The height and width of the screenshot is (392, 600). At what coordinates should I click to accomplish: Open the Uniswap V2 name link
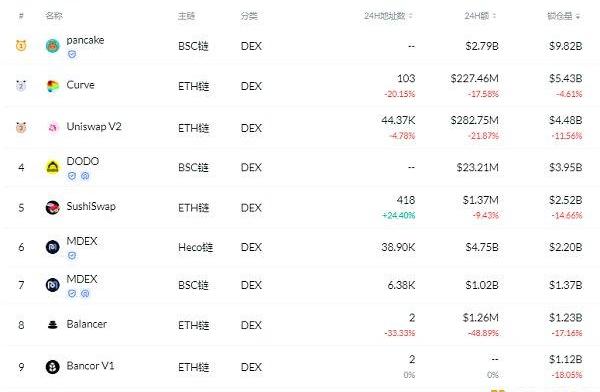point(94,126)
